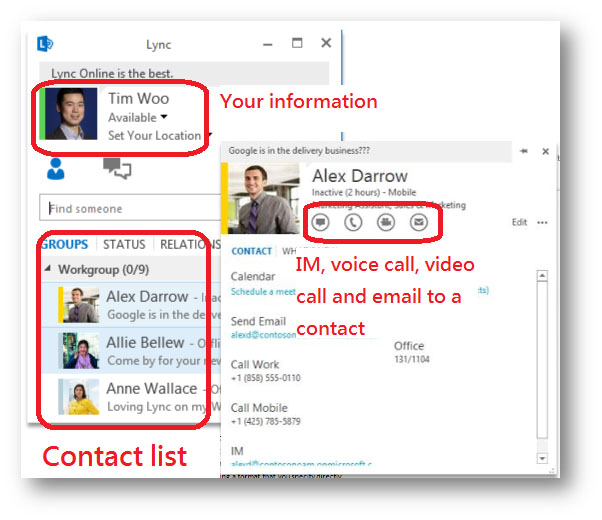Collapse the Workgroup contact group
The image size is (602, 520).
(x=49, y=270)
